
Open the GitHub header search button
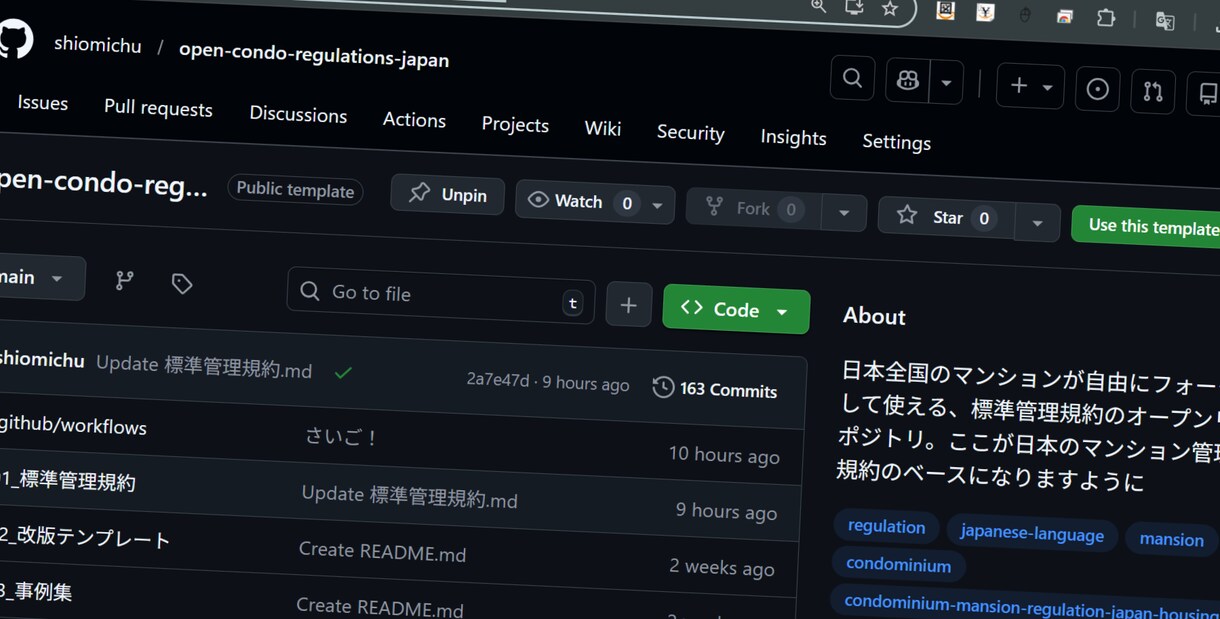click(x=853, y=78)
